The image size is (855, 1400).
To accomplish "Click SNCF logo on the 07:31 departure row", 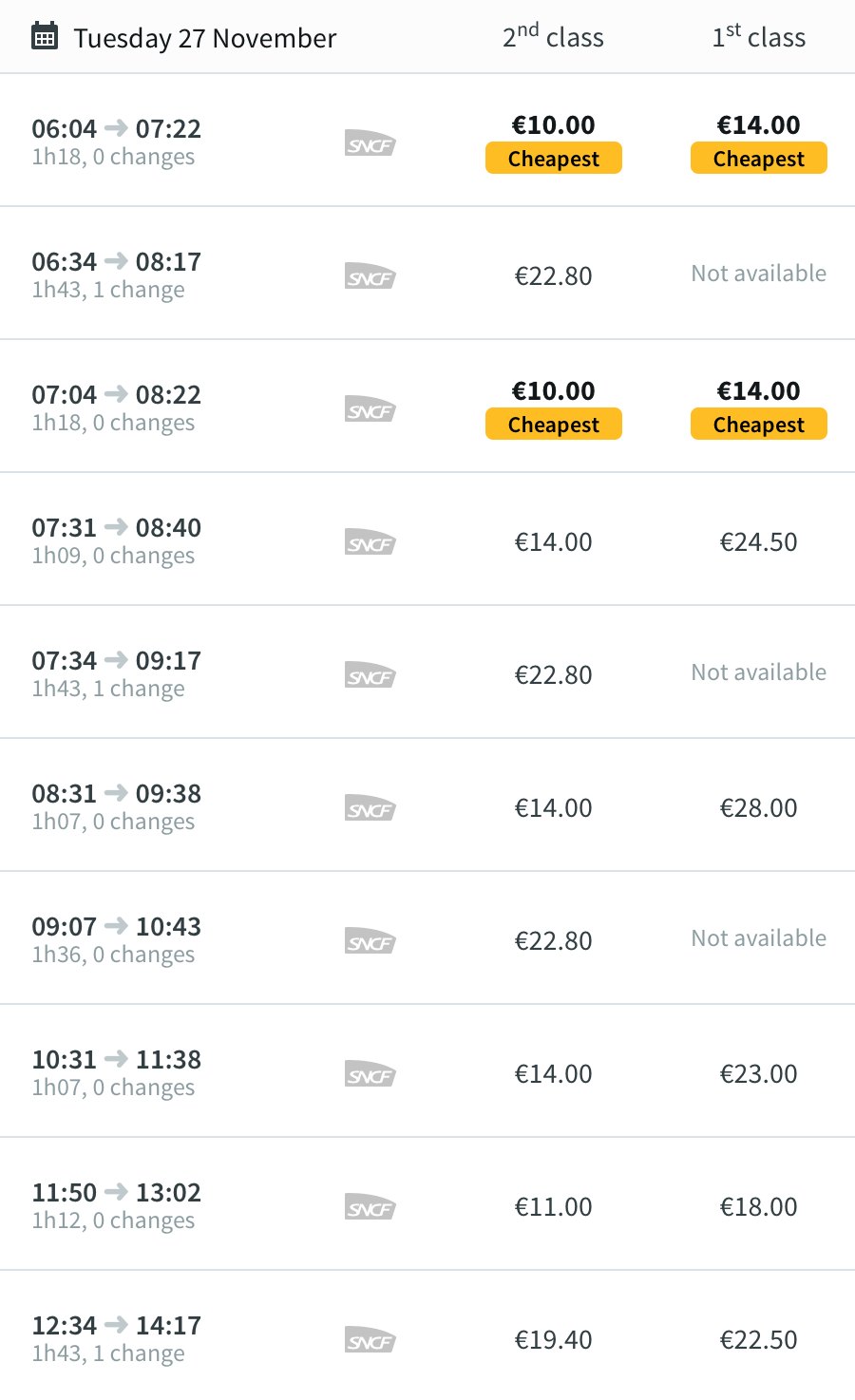I will point(370,542).
